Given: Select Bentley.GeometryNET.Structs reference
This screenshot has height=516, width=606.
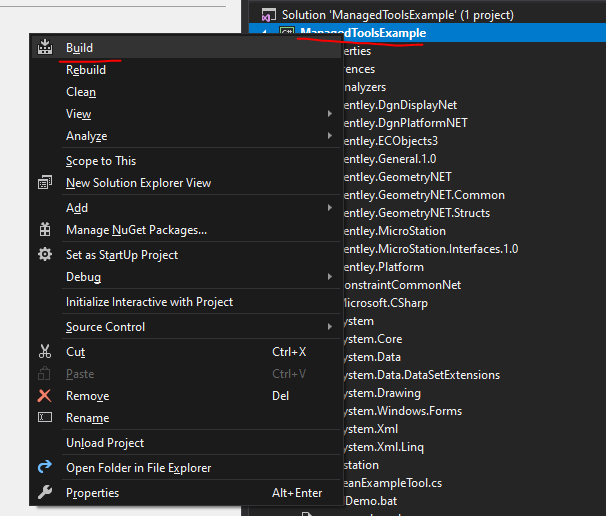Looking at the screenshot, I should [417, 213].
